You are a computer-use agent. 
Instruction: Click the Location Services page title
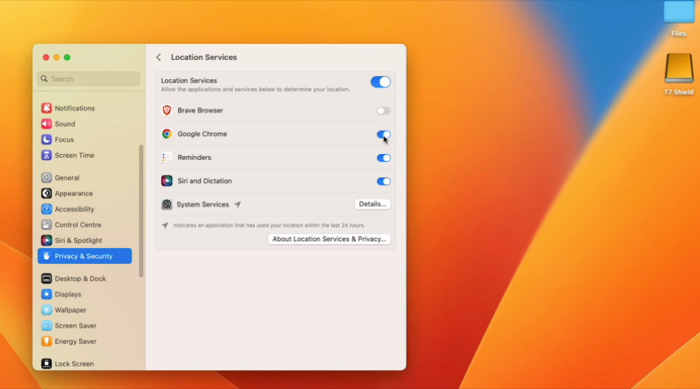[204, 57]
